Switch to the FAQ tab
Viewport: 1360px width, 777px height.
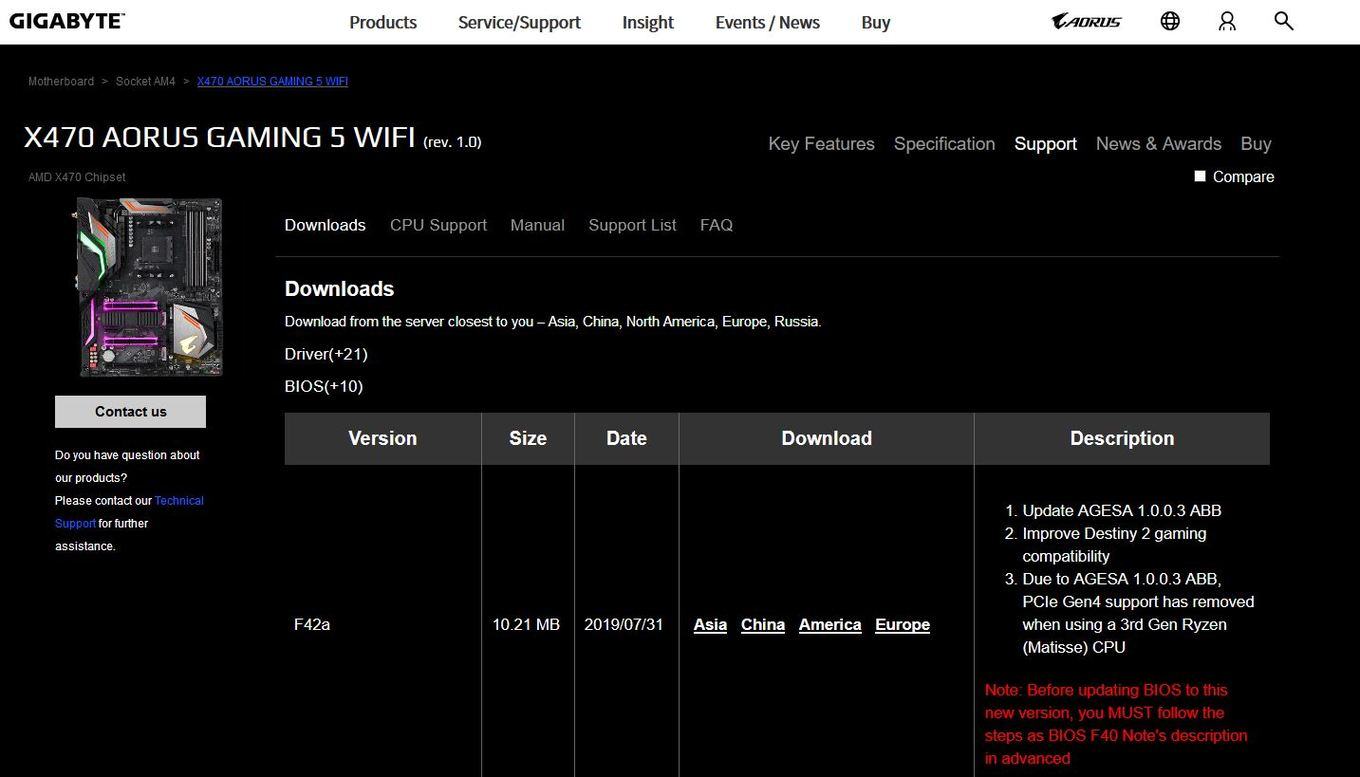click(716, 225)
